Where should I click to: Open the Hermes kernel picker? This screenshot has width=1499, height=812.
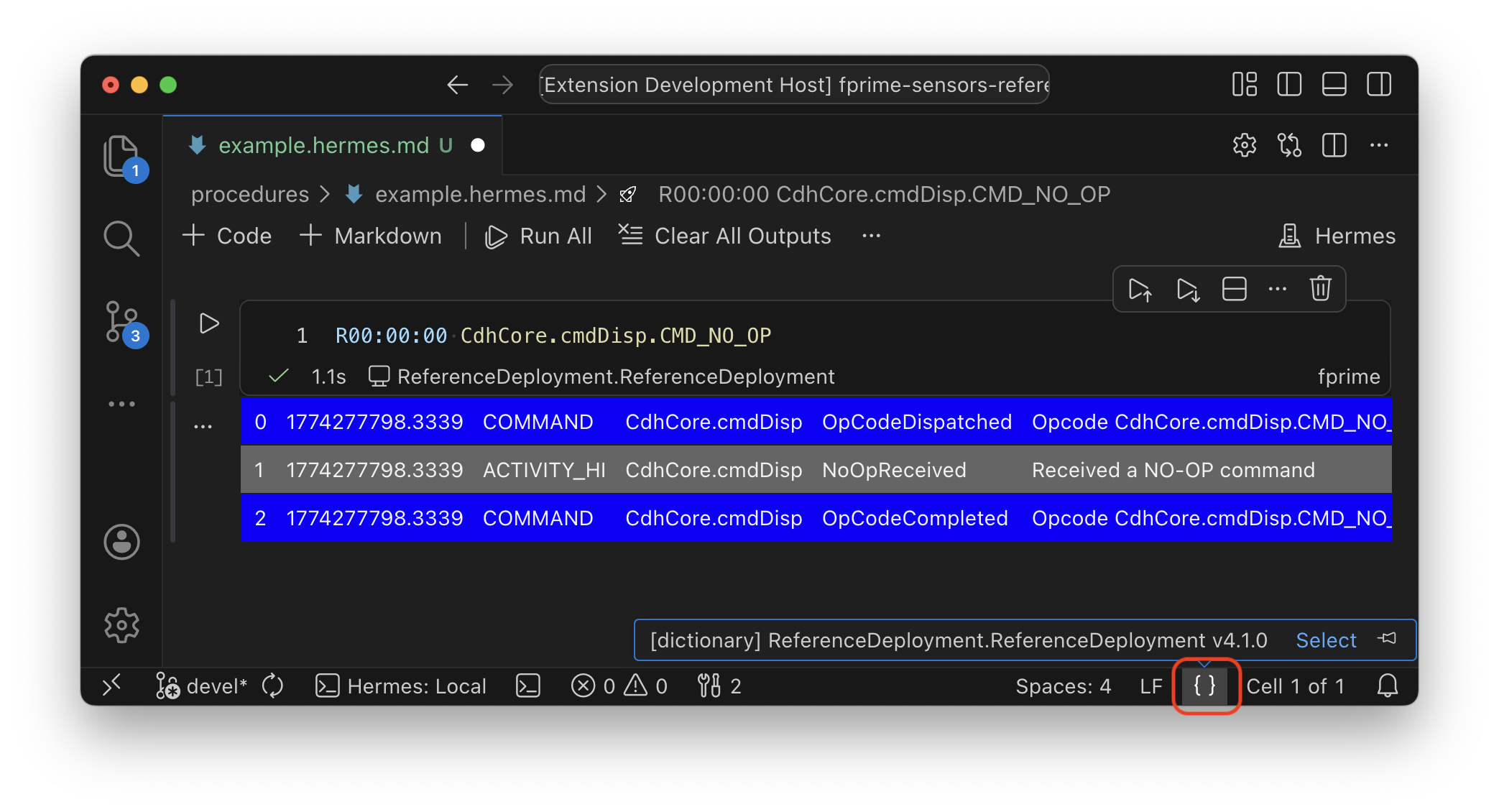point(1337,236)
